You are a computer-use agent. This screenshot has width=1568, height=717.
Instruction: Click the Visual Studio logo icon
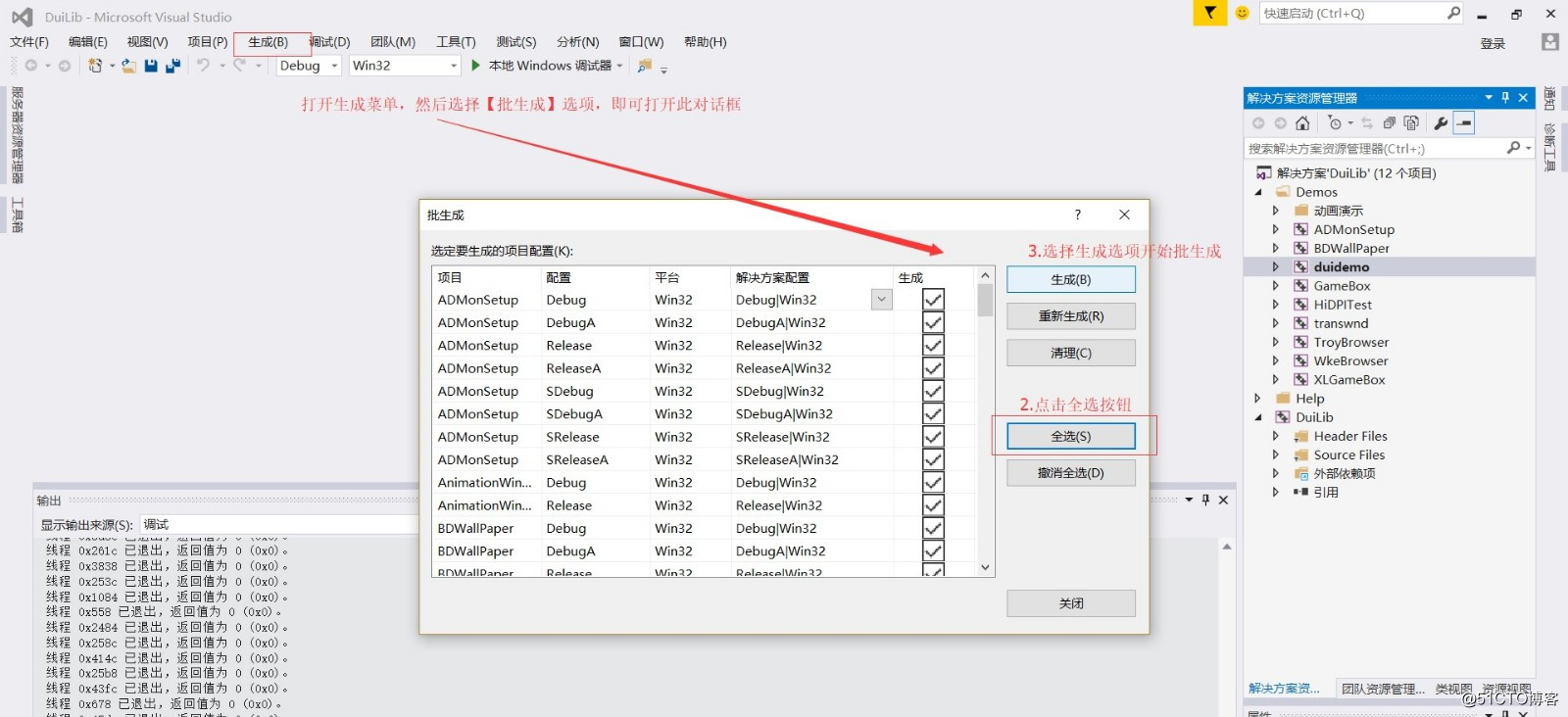click(x=22, y=17)
